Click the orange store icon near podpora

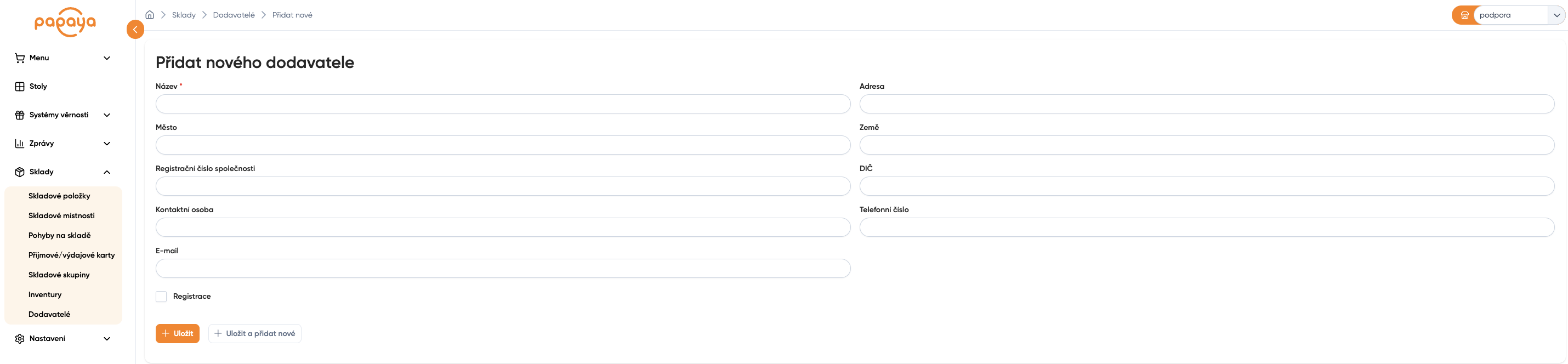[1464, 15]
